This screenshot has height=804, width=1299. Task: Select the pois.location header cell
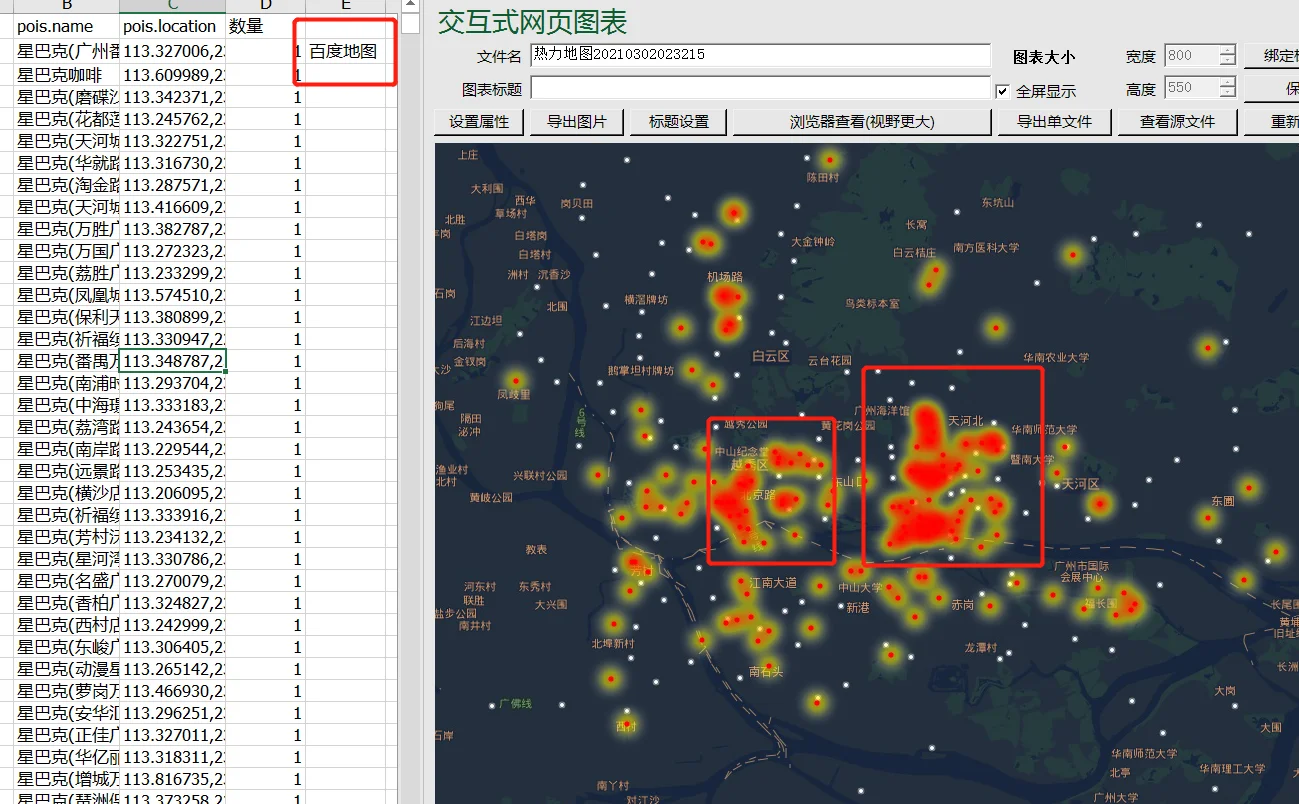click(x=172, y=26)
